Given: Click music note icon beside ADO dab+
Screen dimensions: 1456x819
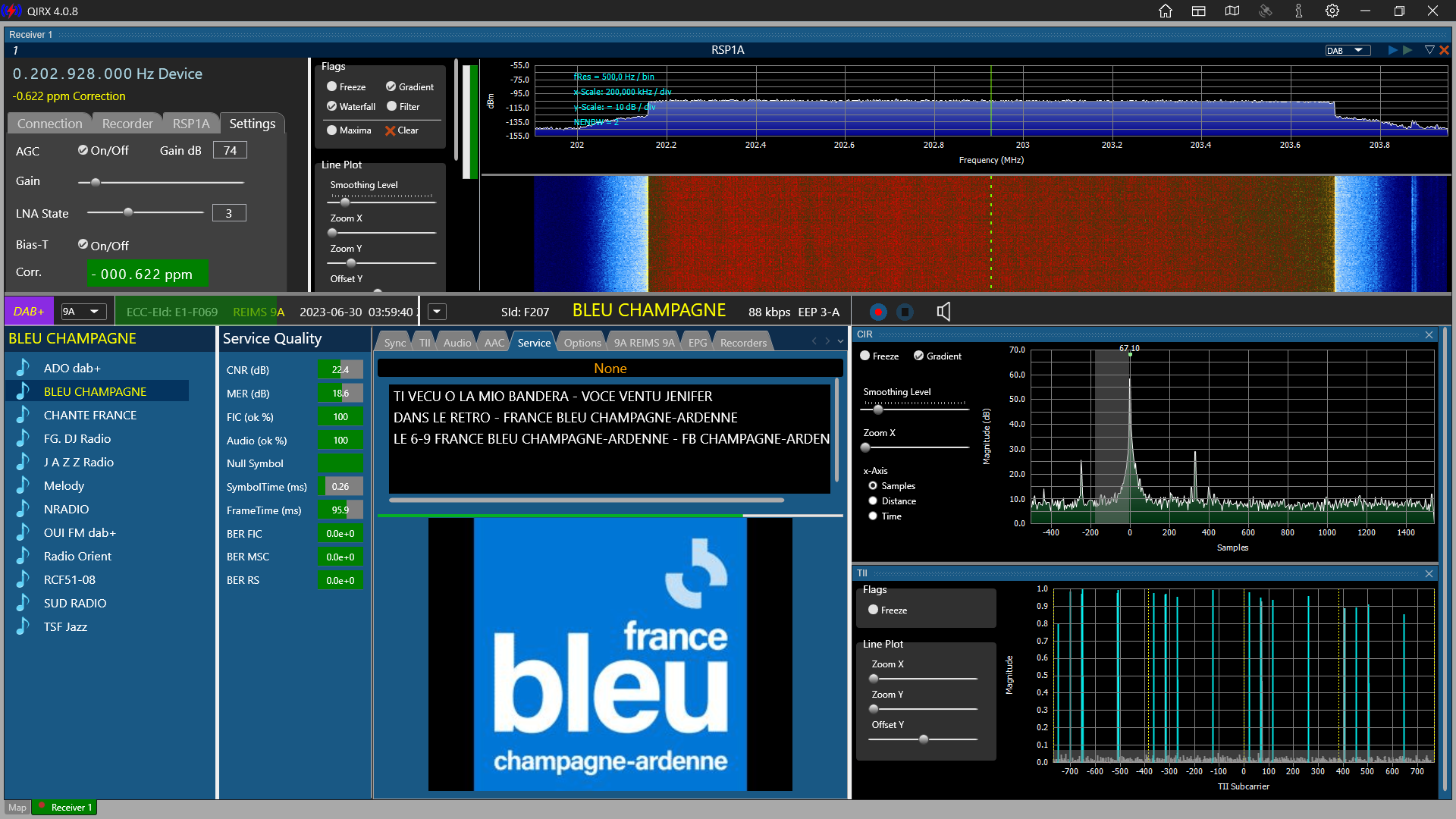Looking at the screenshot, I should (23, 368).
